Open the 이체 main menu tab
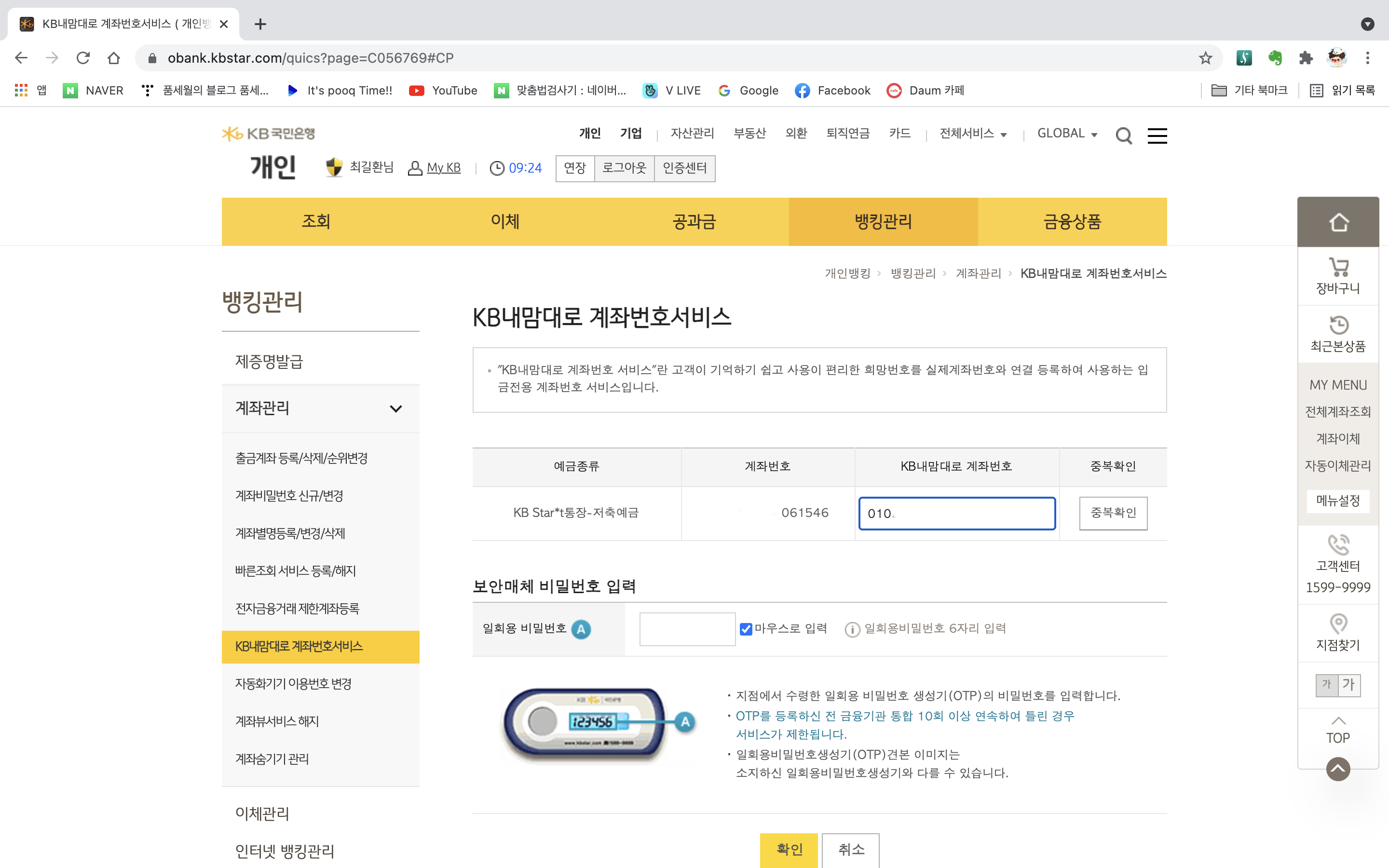The width and height of the screenshot is (1389, 868). (504, 222)
